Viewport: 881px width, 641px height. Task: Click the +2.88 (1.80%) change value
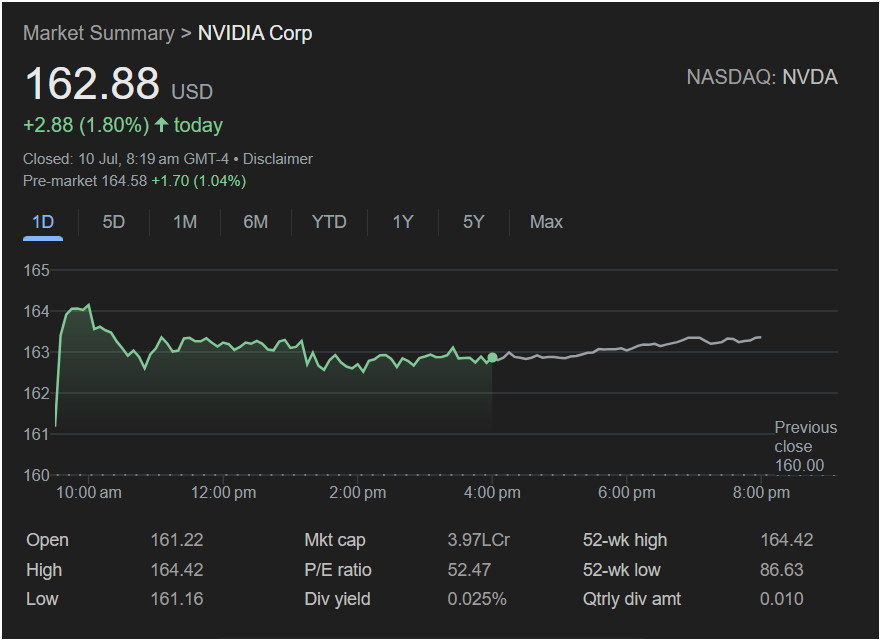coord(86,125)
